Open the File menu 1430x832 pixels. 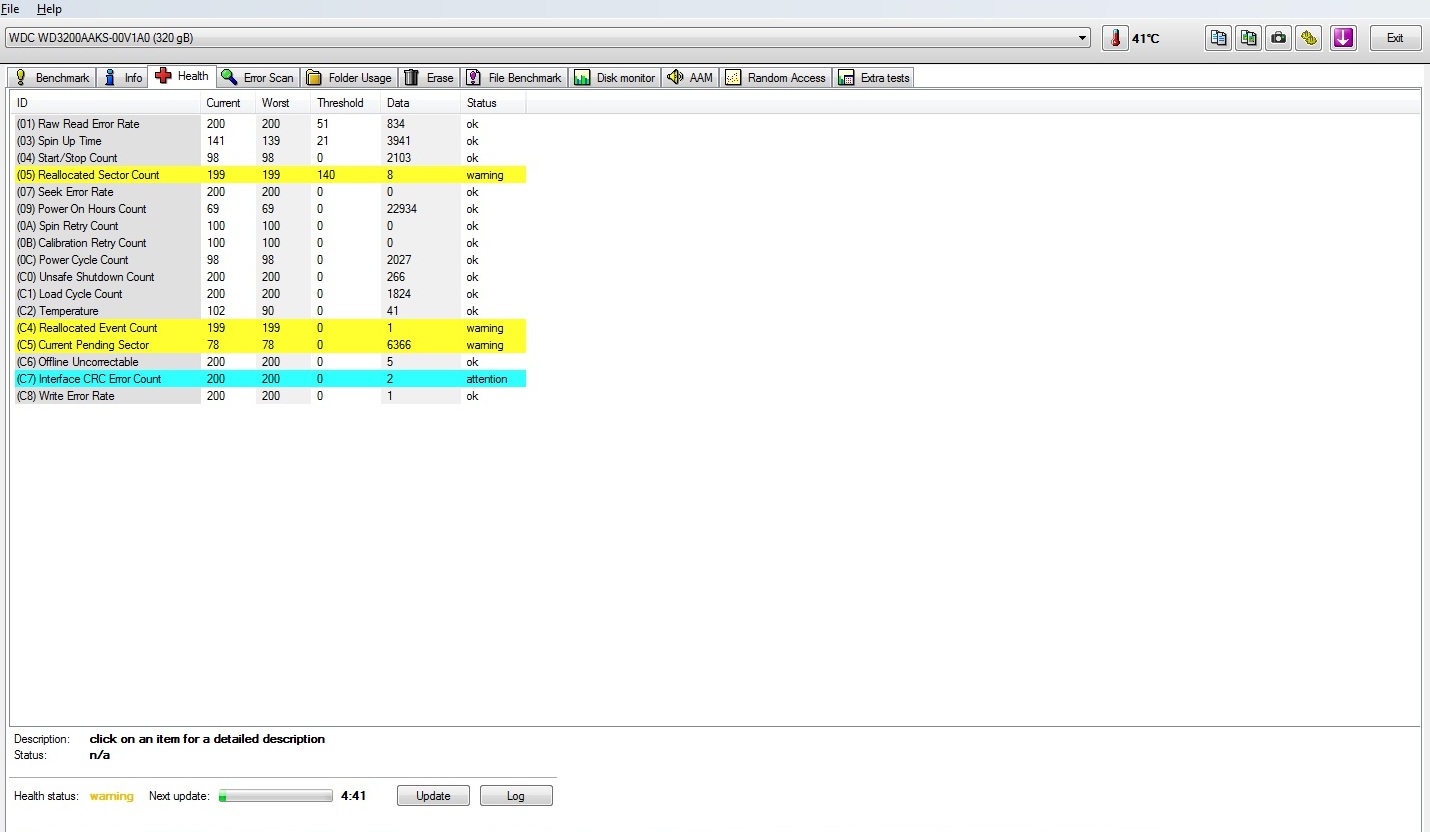(10, 9)
